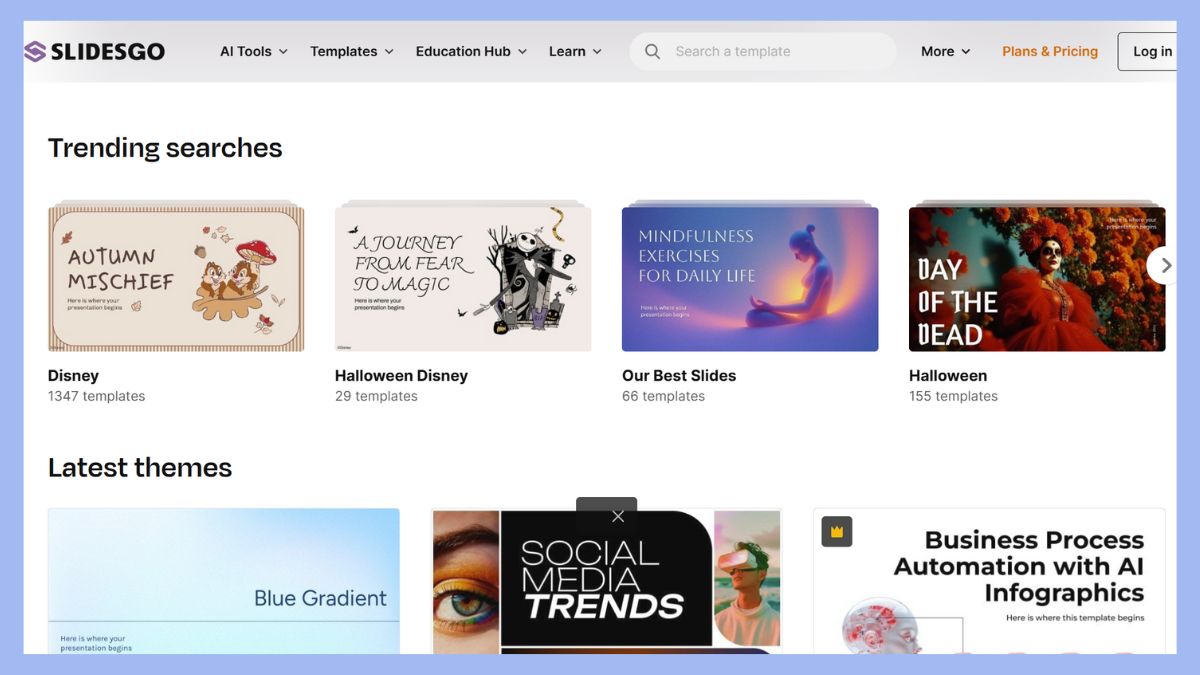Close the overlay with the X icon

click(618, 516)
